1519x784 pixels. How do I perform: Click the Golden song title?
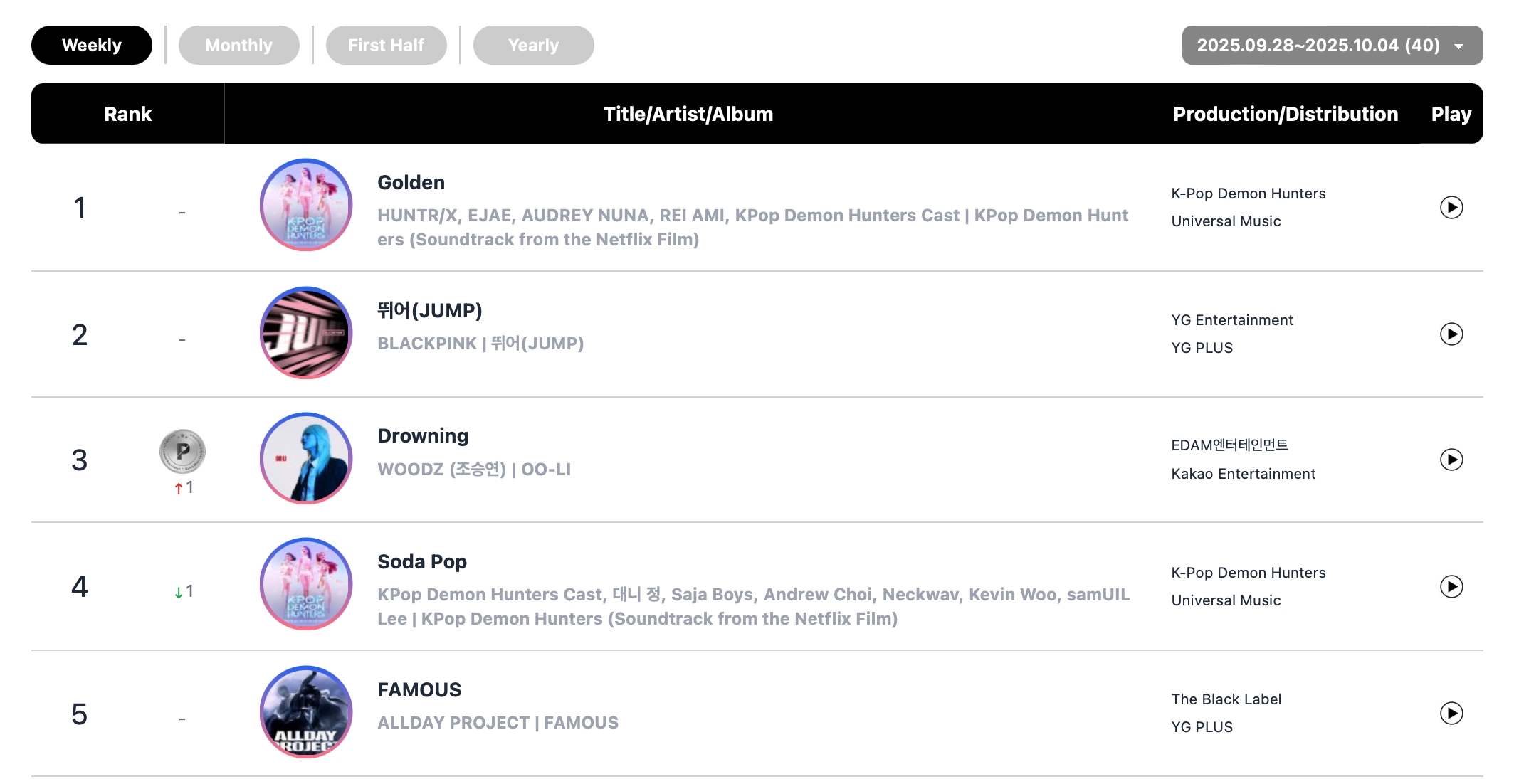tap(411, 183)
